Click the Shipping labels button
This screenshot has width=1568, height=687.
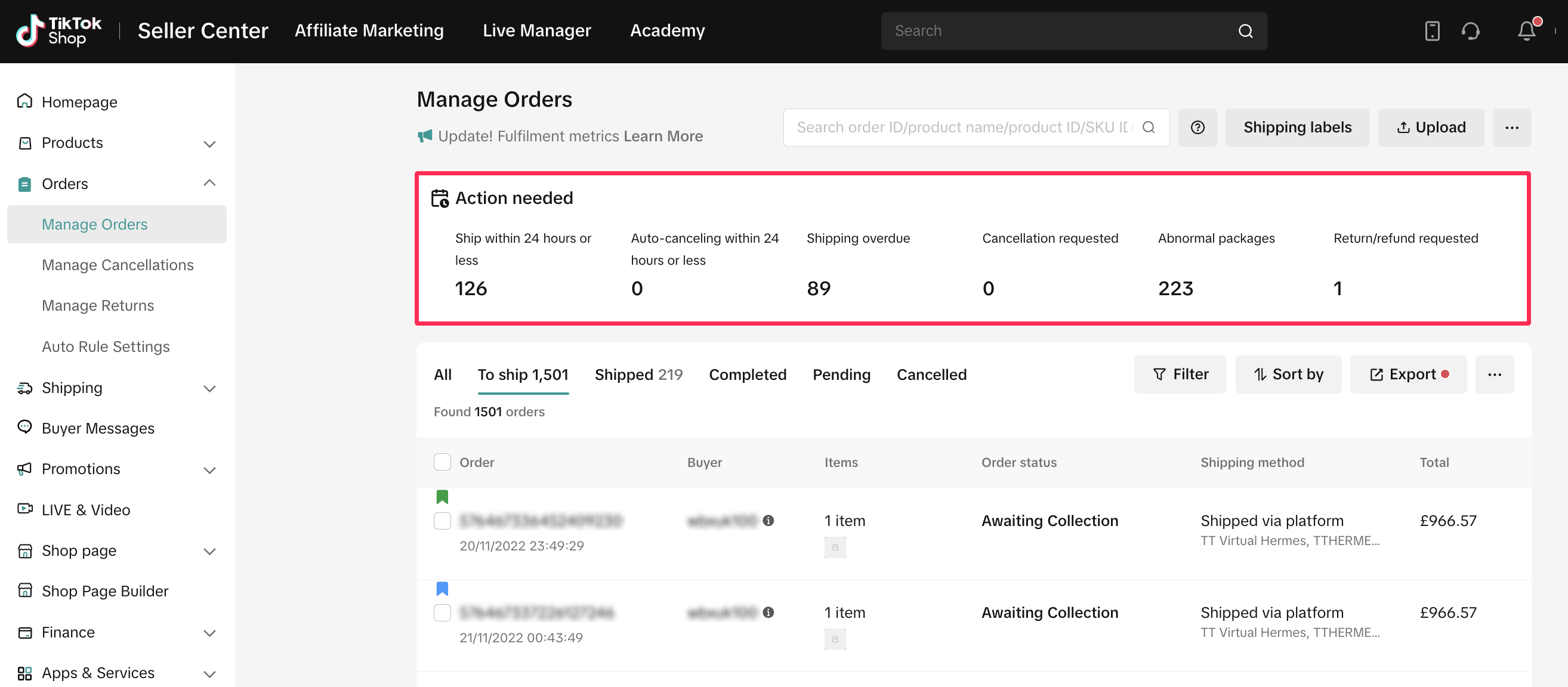click(1297, 127)
